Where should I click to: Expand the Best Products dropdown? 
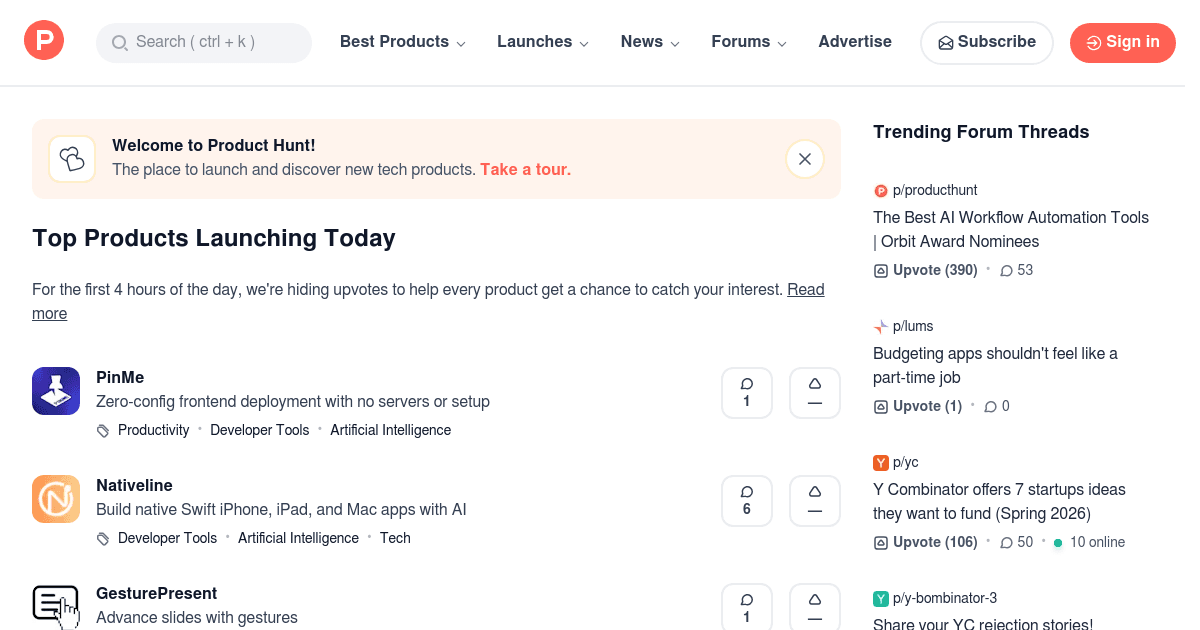coord(402,41)
